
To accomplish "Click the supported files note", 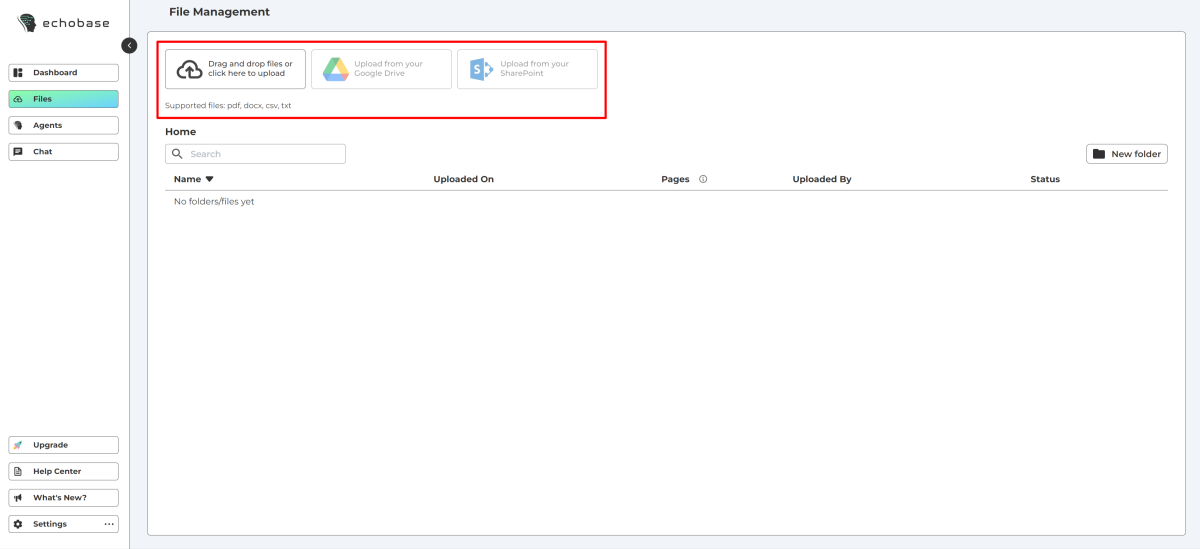I will tap(228, 105).
